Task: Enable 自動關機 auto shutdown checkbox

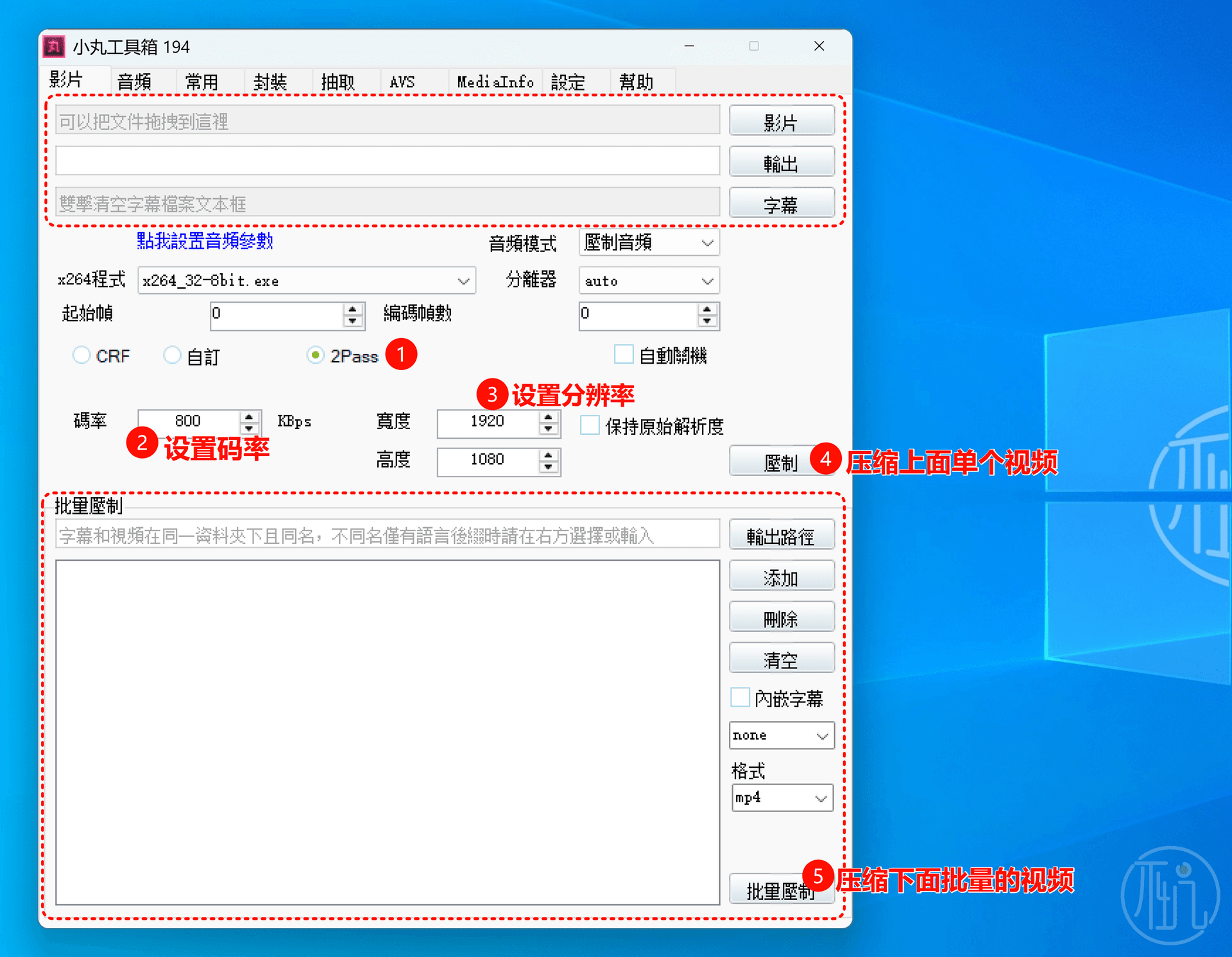Action: [623, 354]
